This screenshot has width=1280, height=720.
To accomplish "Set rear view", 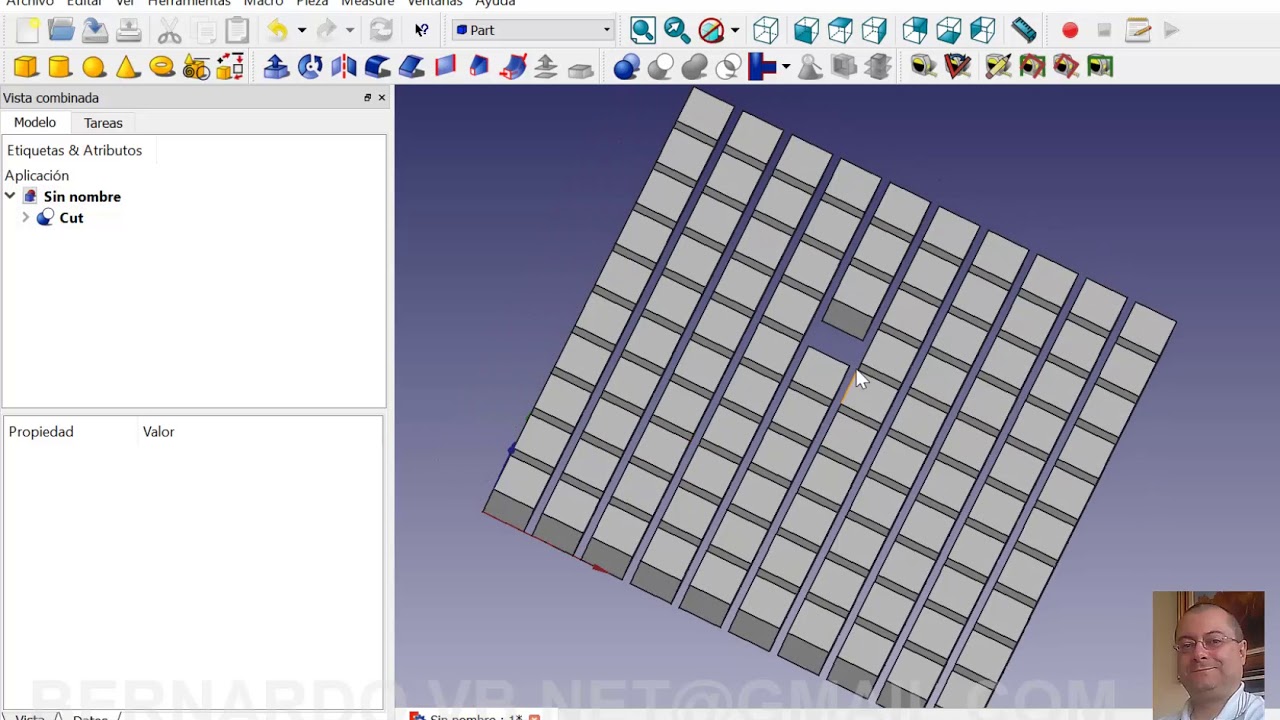I will (915, 31).
